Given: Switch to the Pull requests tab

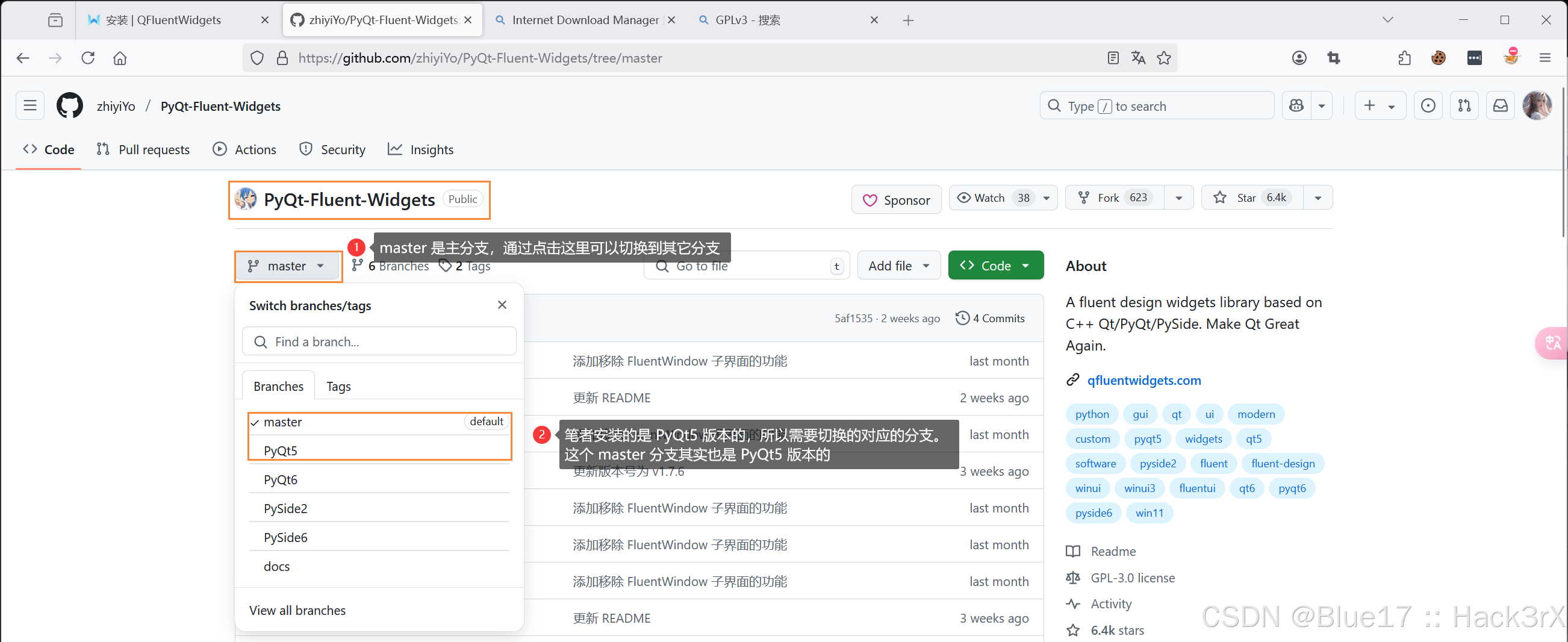Looking at the screenshot, I should click(x=144, y=149).
